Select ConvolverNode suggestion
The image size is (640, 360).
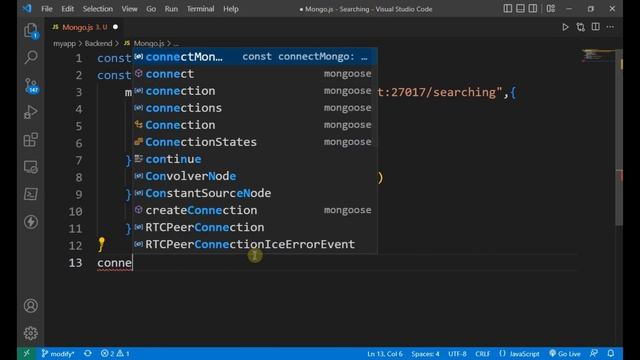click(255, 176)
